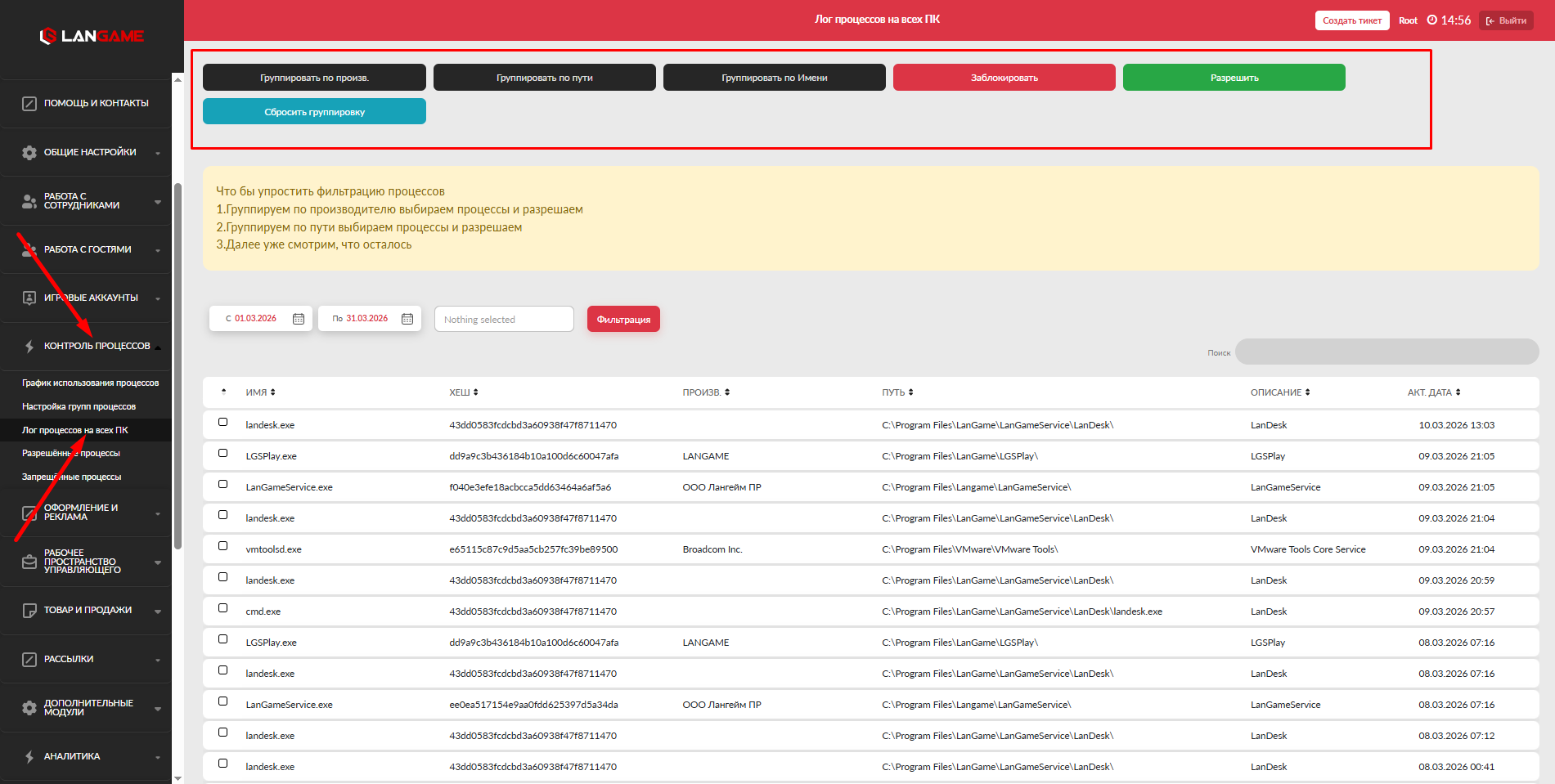1555x784 pixels.
Task: Click the red Заблокировать button
Action: click(1004, 78)
